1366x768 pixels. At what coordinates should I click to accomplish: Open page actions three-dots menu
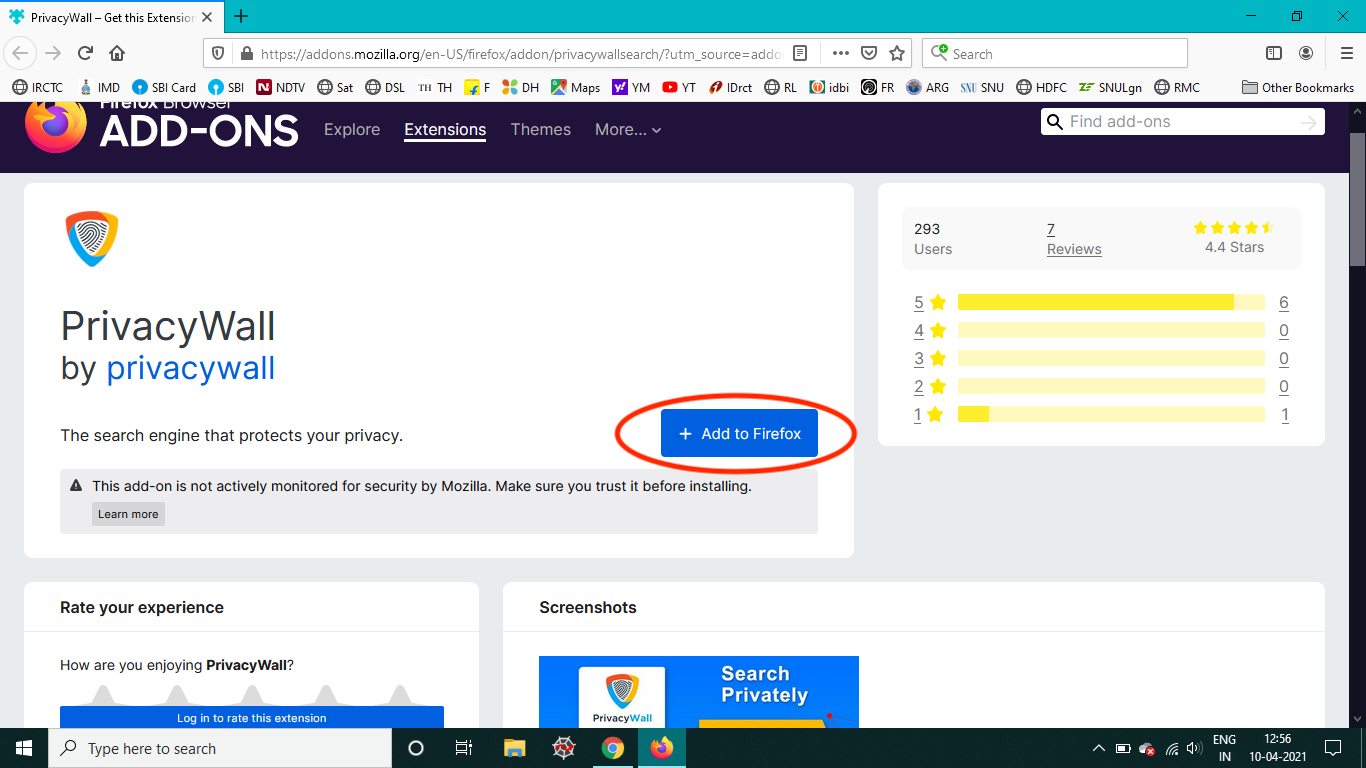coord(841,53)
